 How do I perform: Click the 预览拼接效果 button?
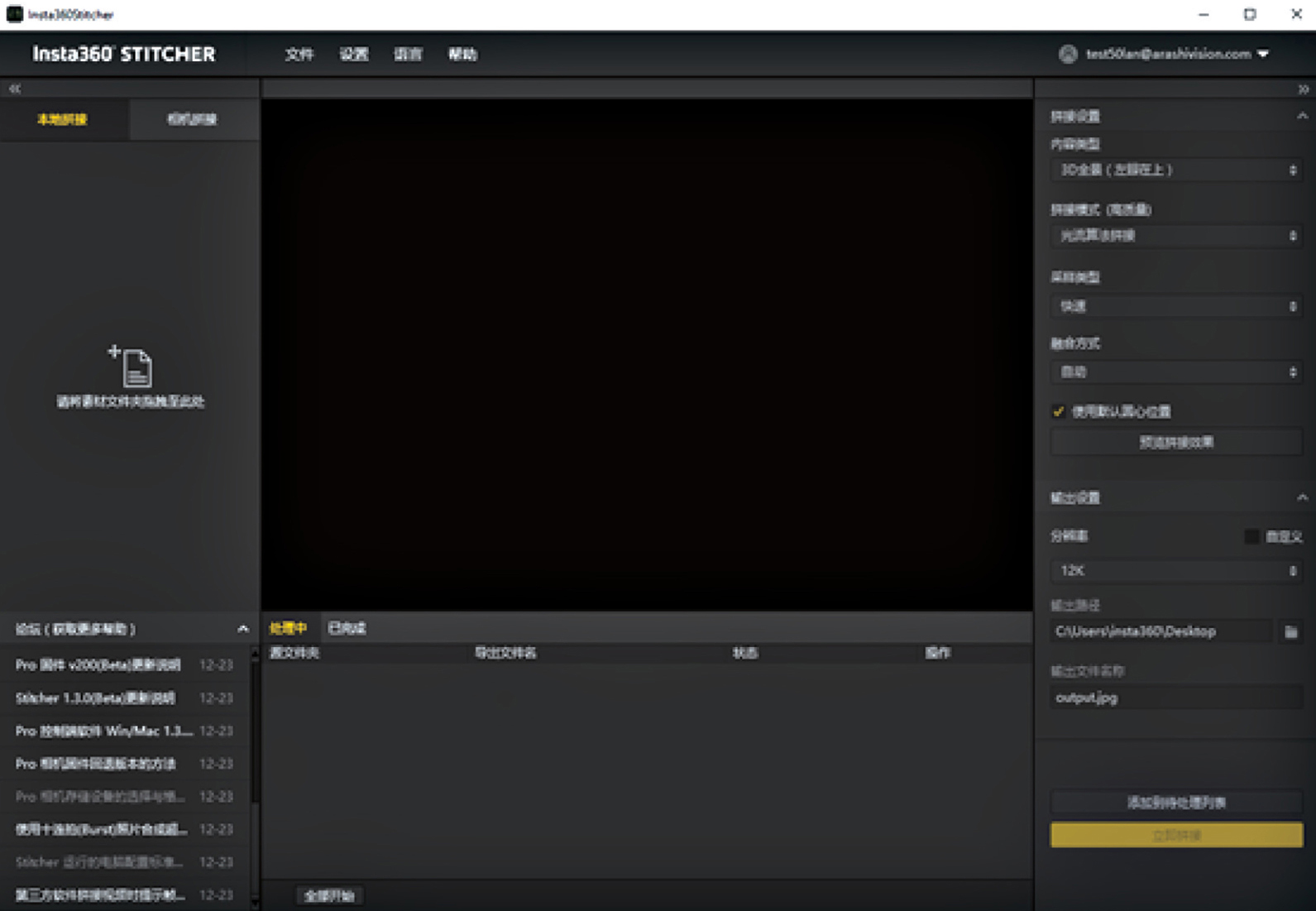click(1175, 443)
